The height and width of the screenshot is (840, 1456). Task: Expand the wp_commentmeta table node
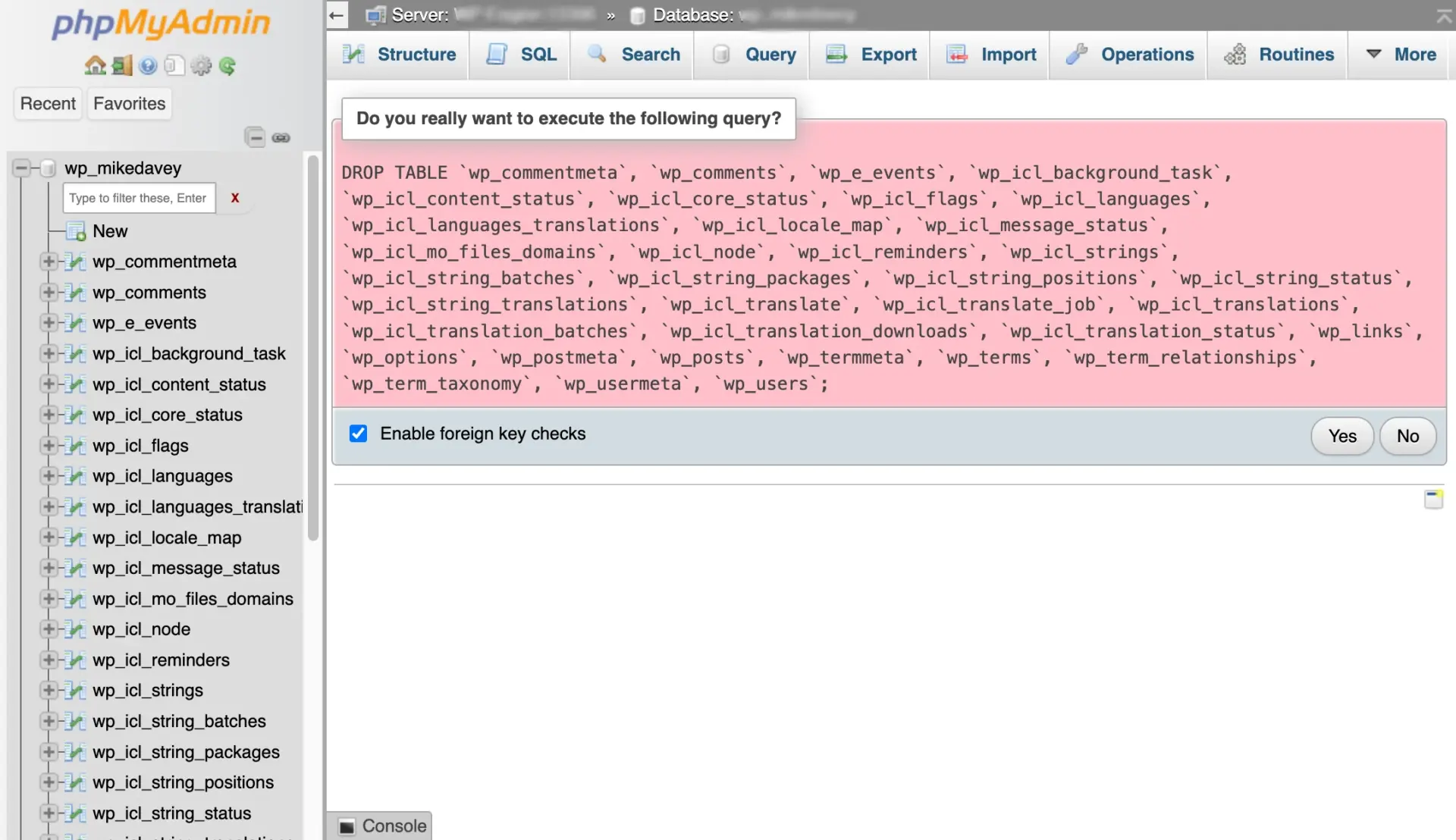[x=48, y=261]
